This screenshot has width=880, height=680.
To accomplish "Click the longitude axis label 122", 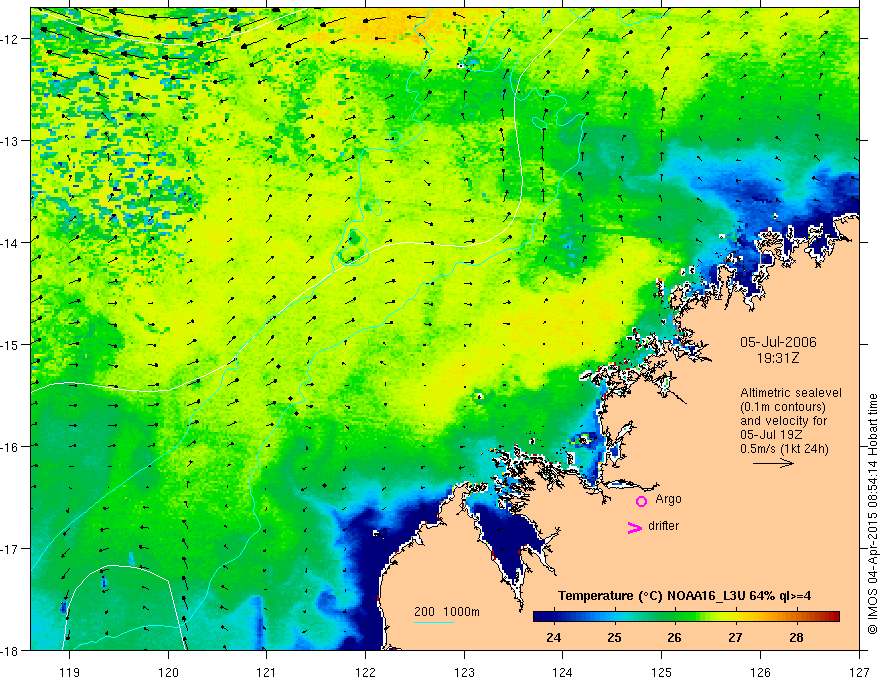I will 365,672.
